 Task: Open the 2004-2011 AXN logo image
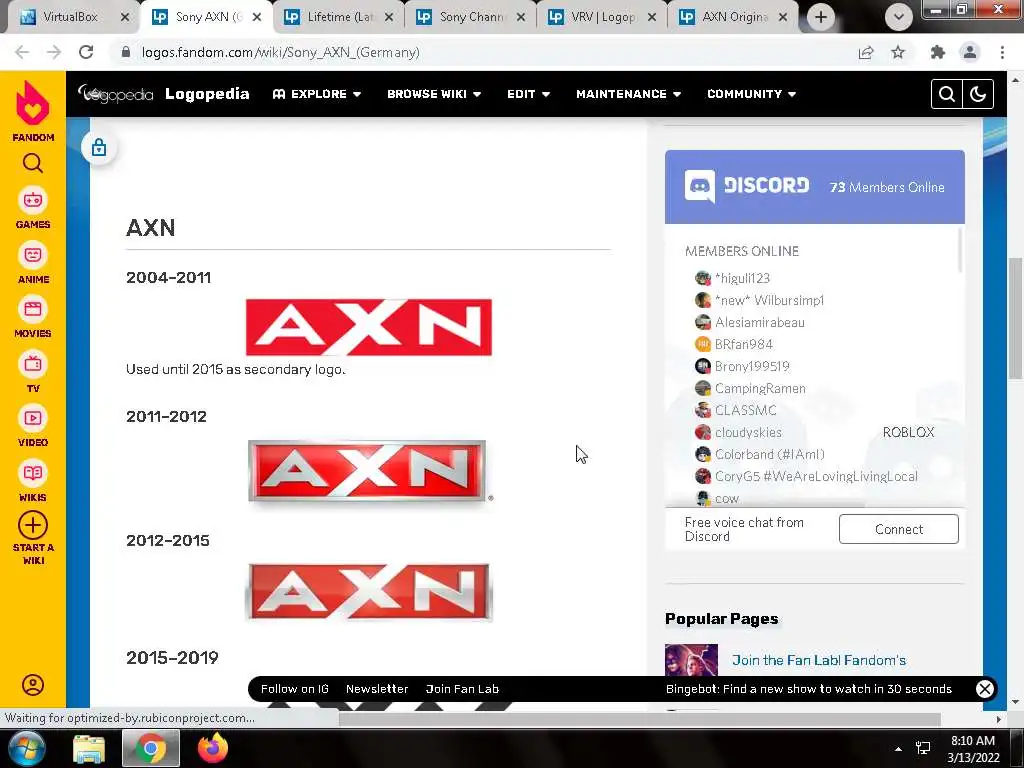click(x=368, y=327)
